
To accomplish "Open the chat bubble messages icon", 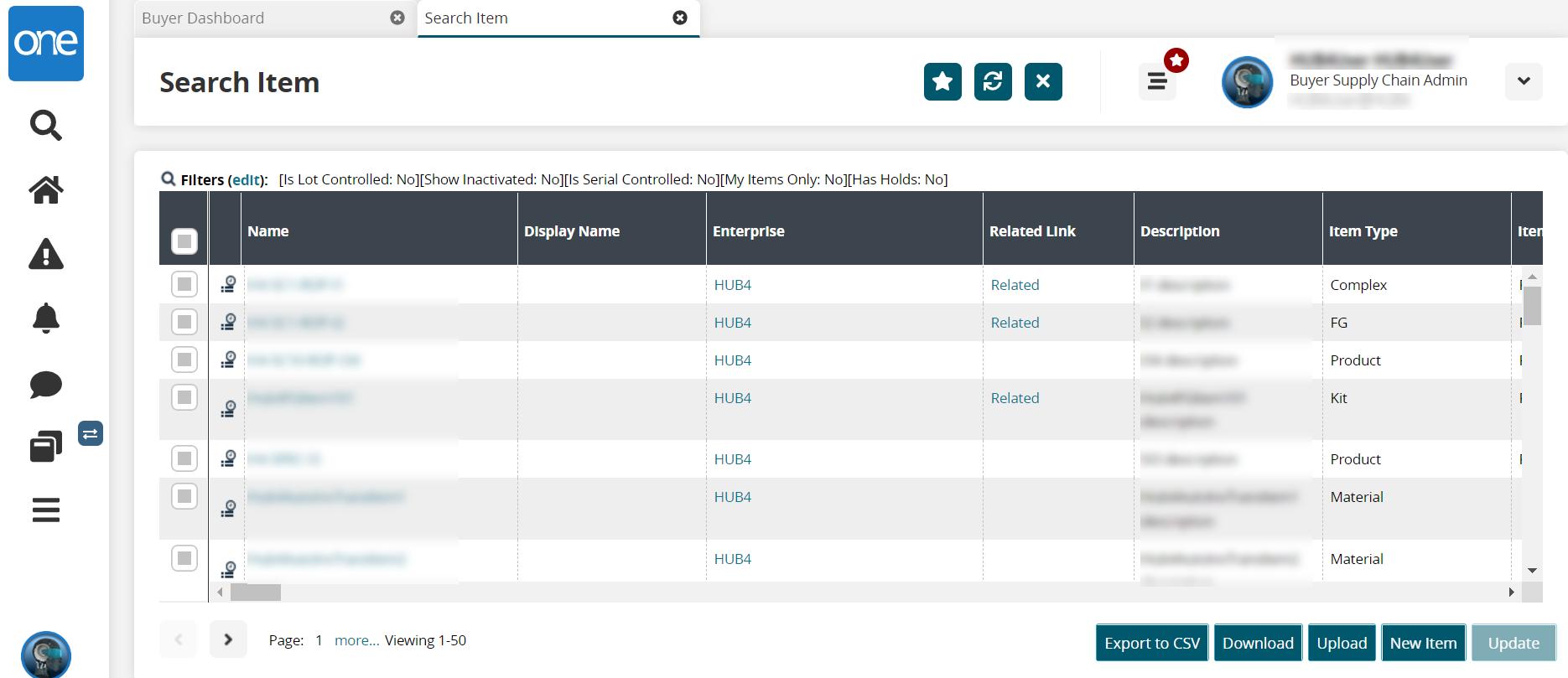I will 46,385.
